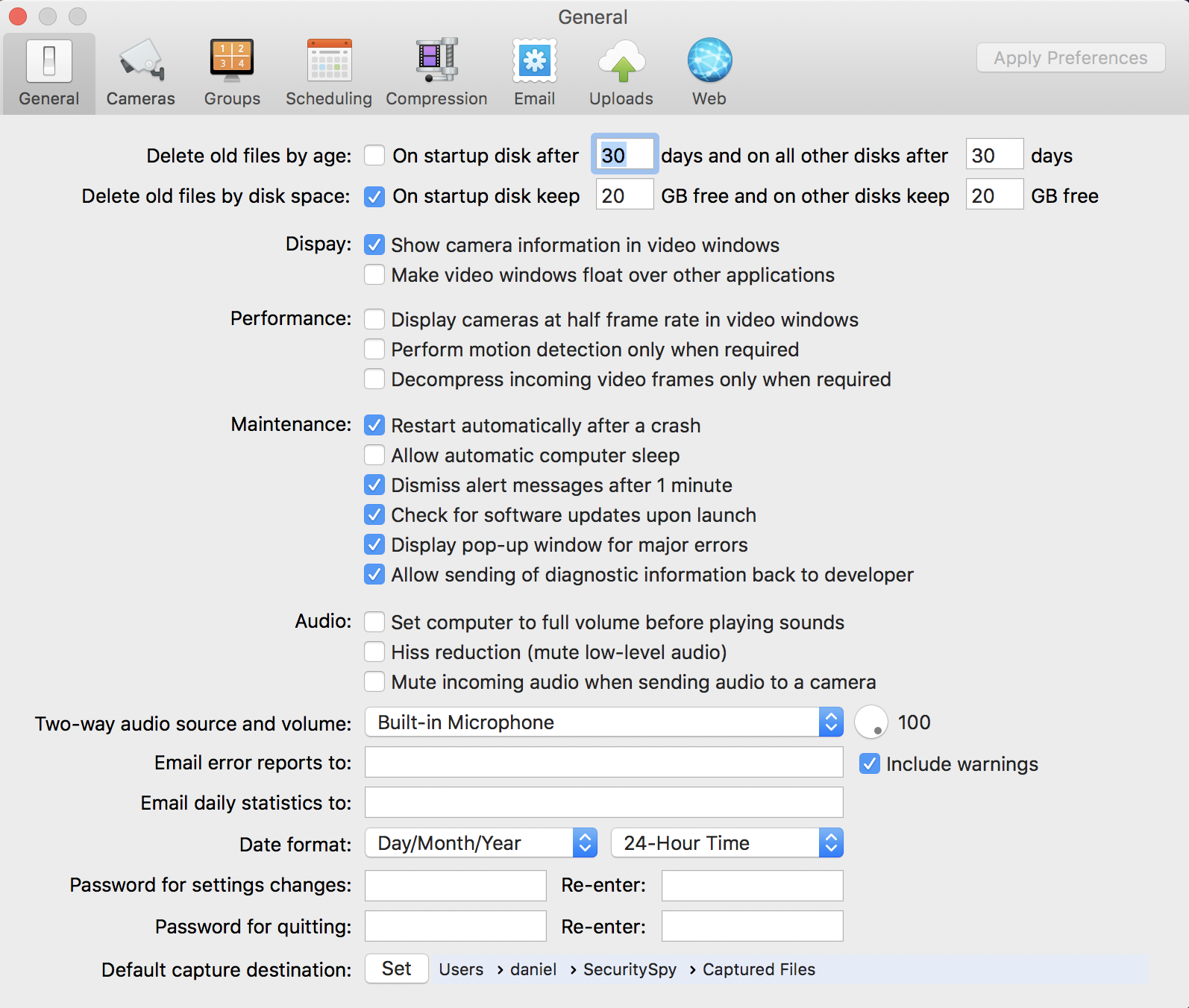Open the Scheduling calendar icon
This screenshot has height=1008, width=1189.
click(x=329, y=61)
